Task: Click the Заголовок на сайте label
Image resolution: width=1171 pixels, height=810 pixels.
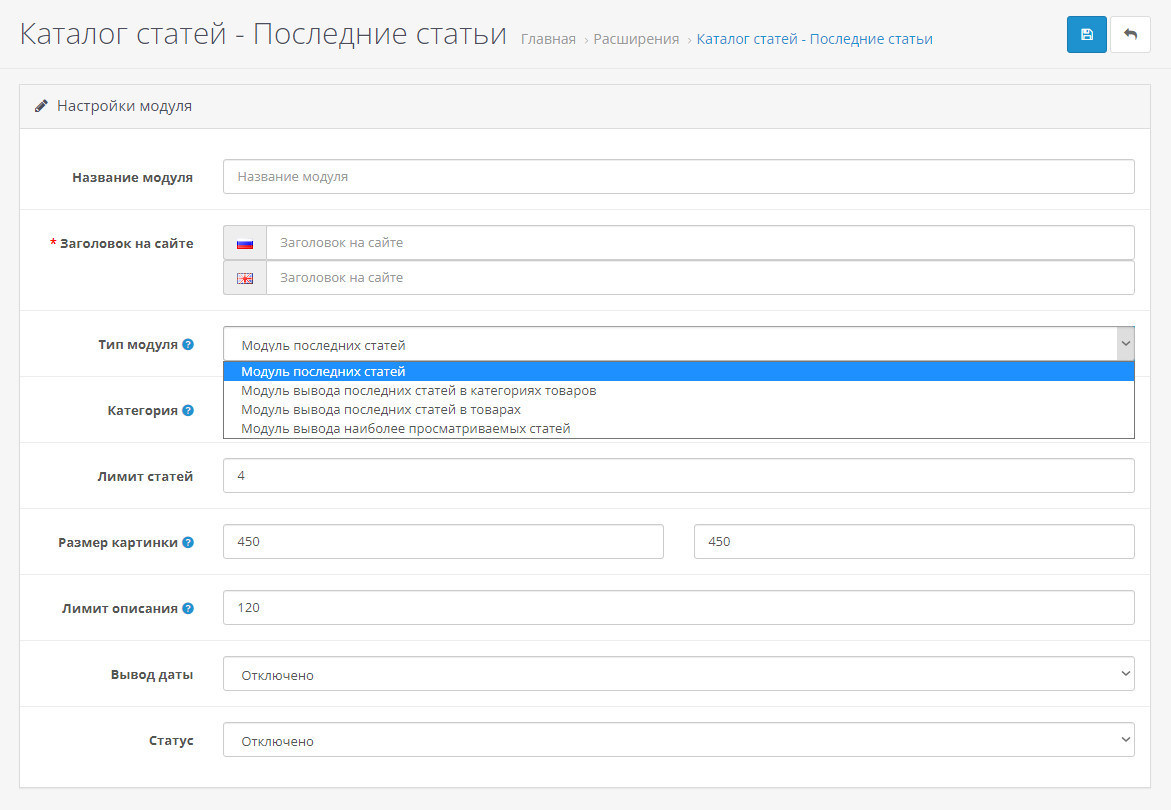Action: [126, 243]
